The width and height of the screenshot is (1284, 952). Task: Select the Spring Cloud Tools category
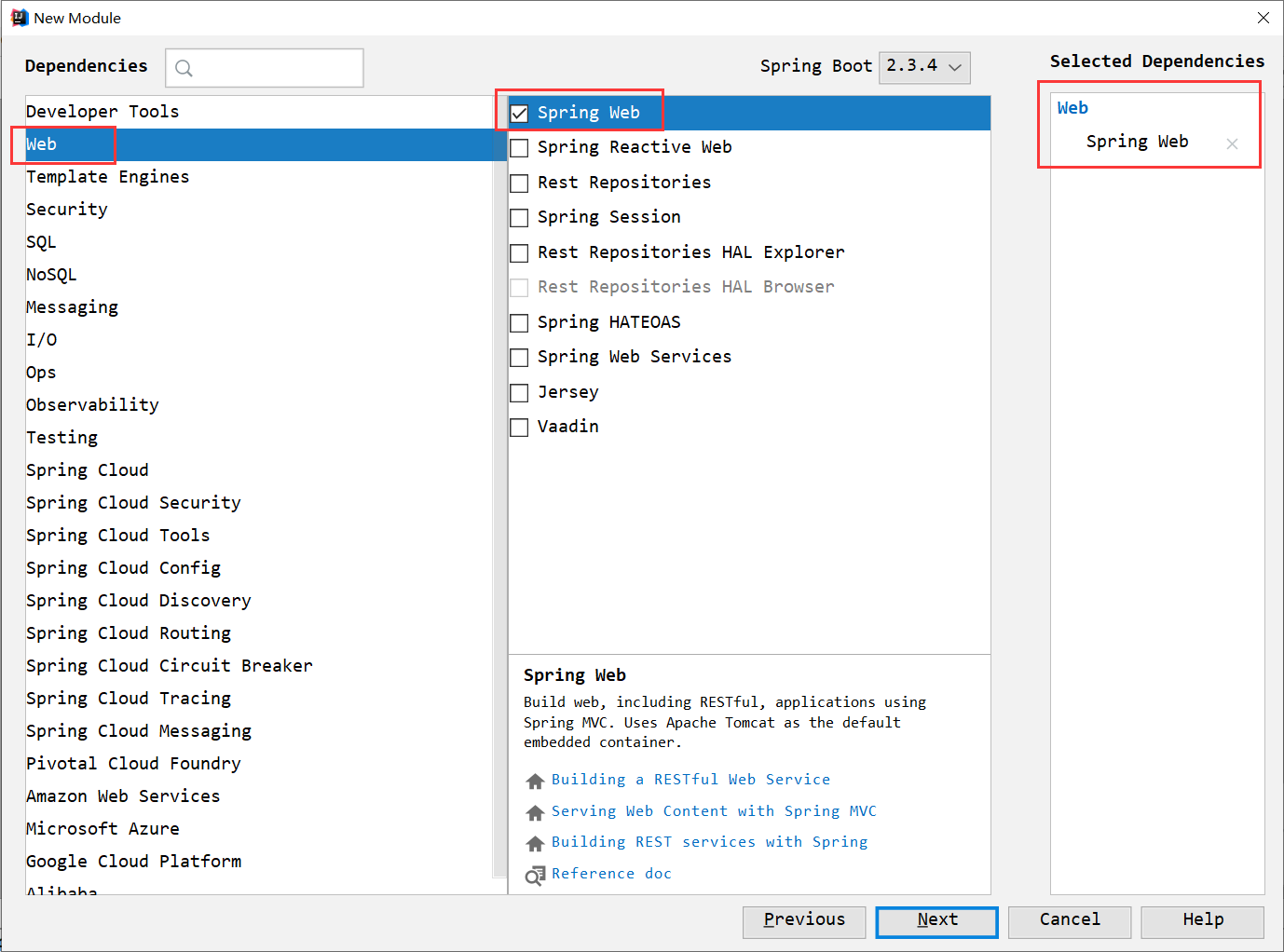coord(259,536)
